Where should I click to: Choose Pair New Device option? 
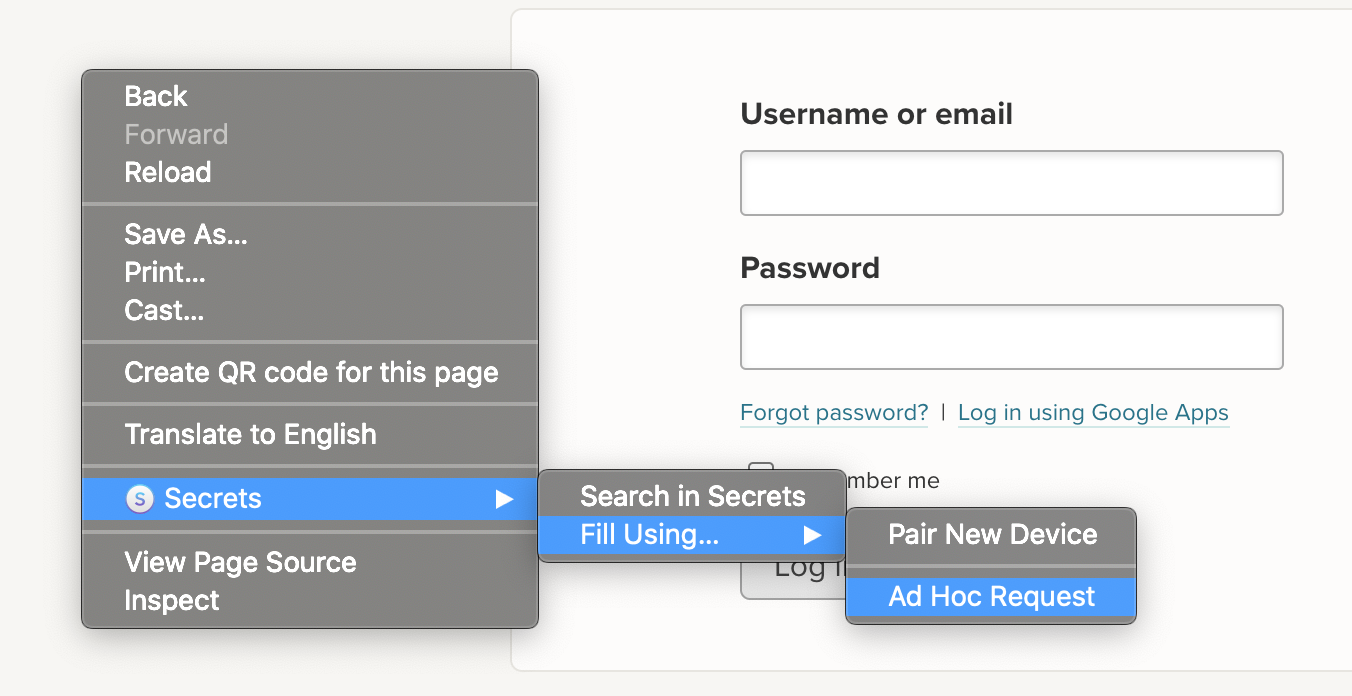(992, 534)
